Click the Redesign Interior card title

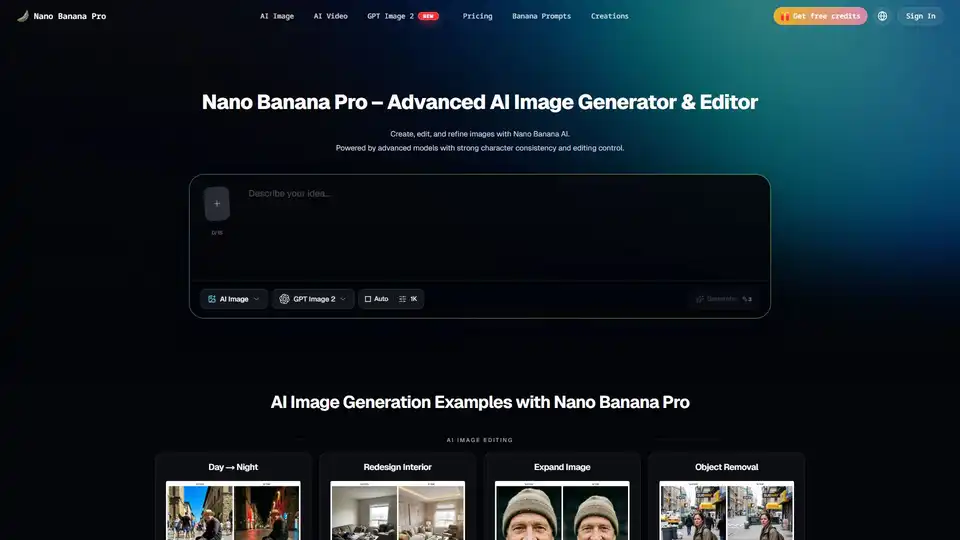397,467
